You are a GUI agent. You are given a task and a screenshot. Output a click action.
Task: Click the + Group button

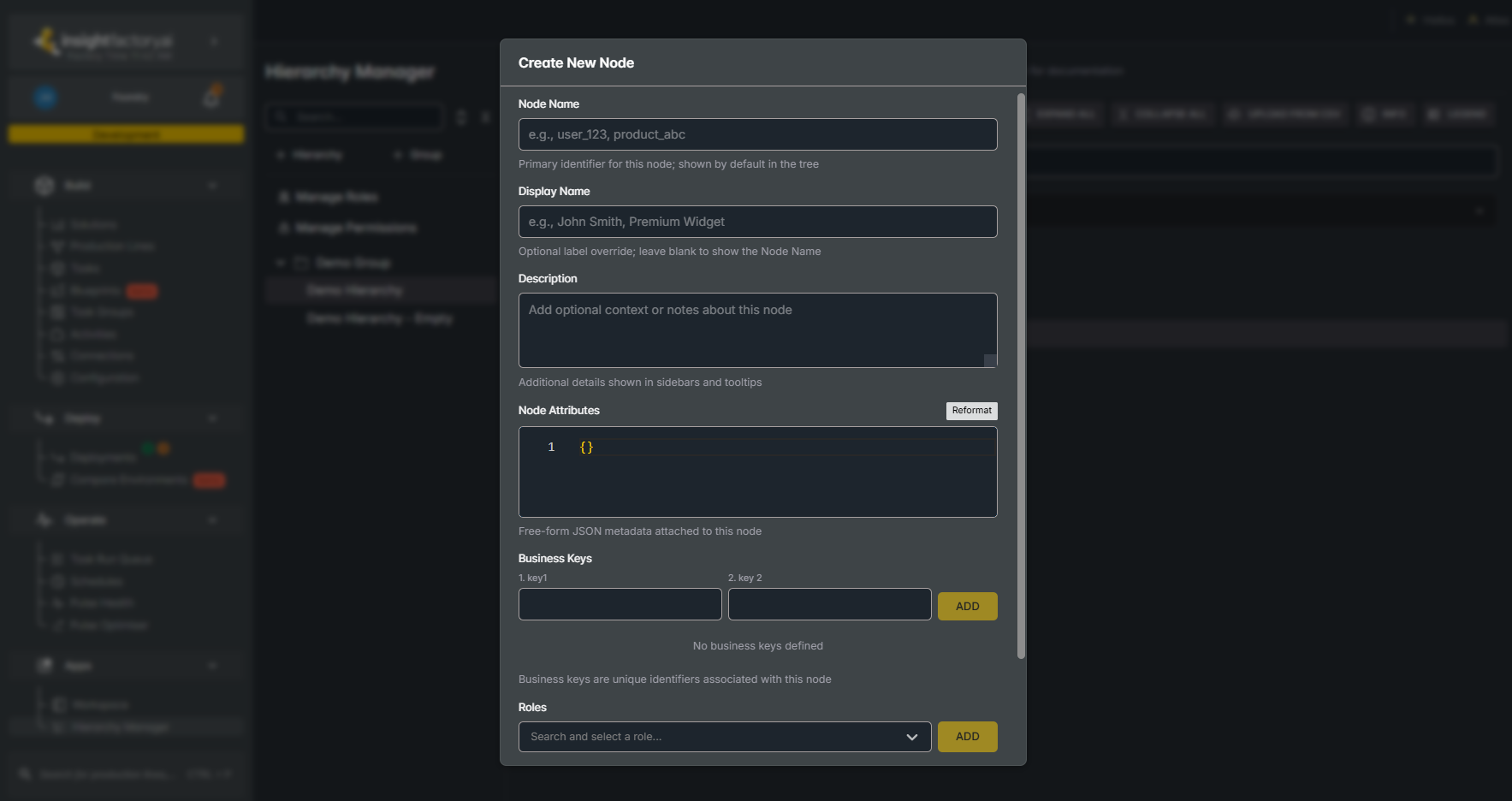(418, 155)
